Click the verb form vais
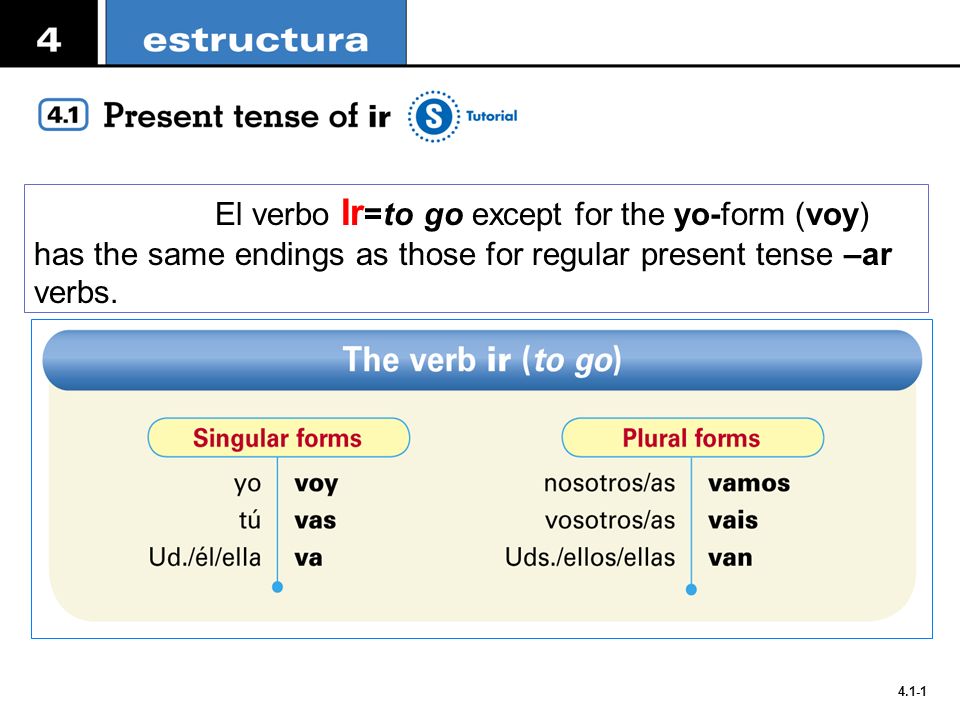This screenshot has width=960, height=720. (733, 521)
